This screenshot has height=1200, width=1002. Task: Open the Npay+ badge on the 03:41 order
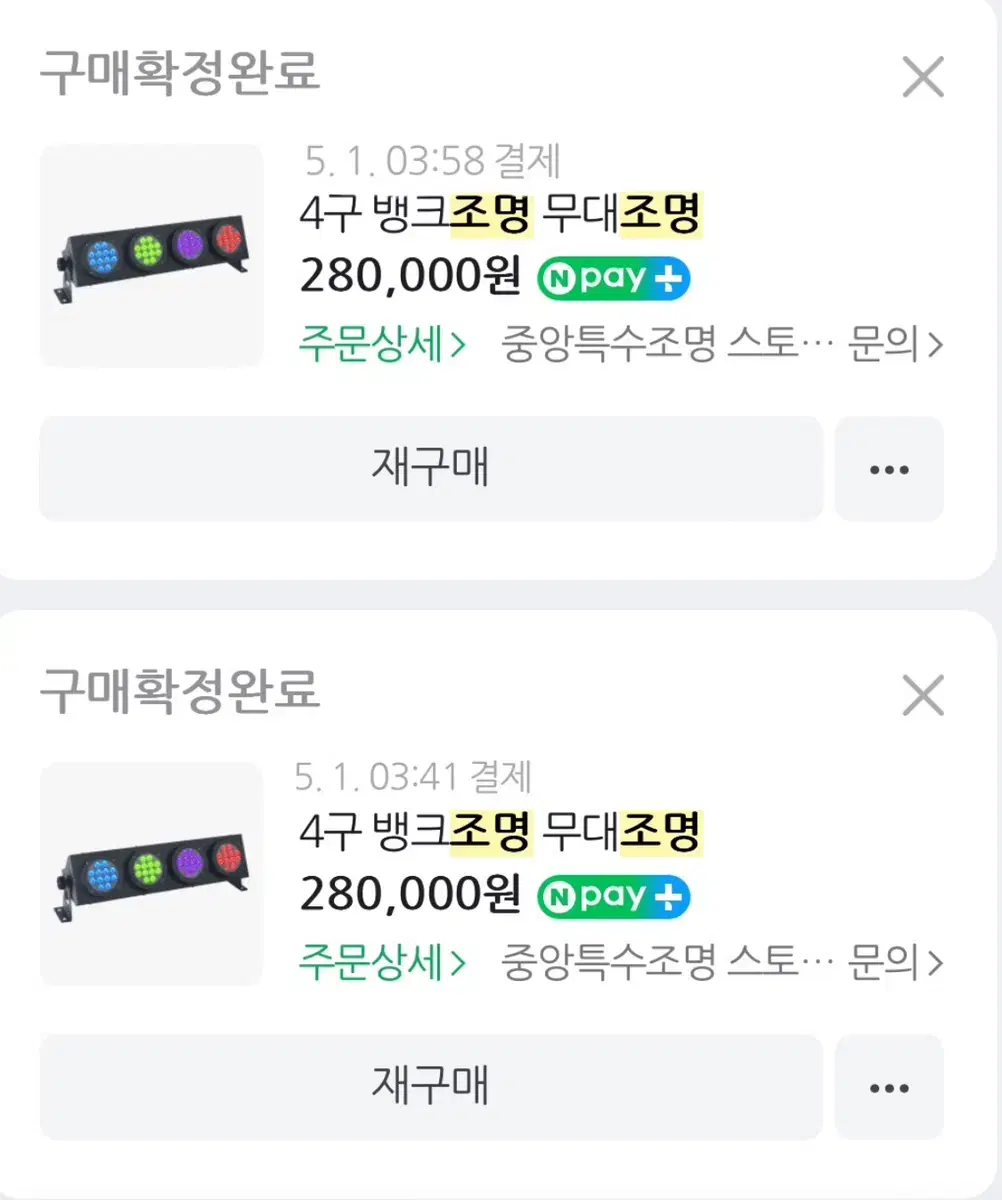pos(614,897)
